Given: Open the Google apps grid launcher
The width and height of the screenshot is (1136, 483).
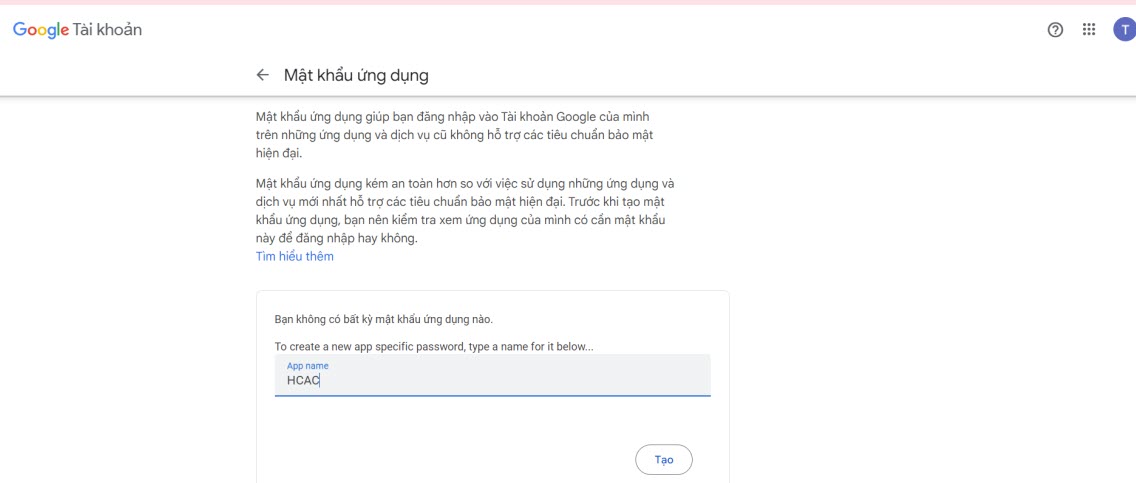Looking at the screenshot, I should [x=1089, y=30].
